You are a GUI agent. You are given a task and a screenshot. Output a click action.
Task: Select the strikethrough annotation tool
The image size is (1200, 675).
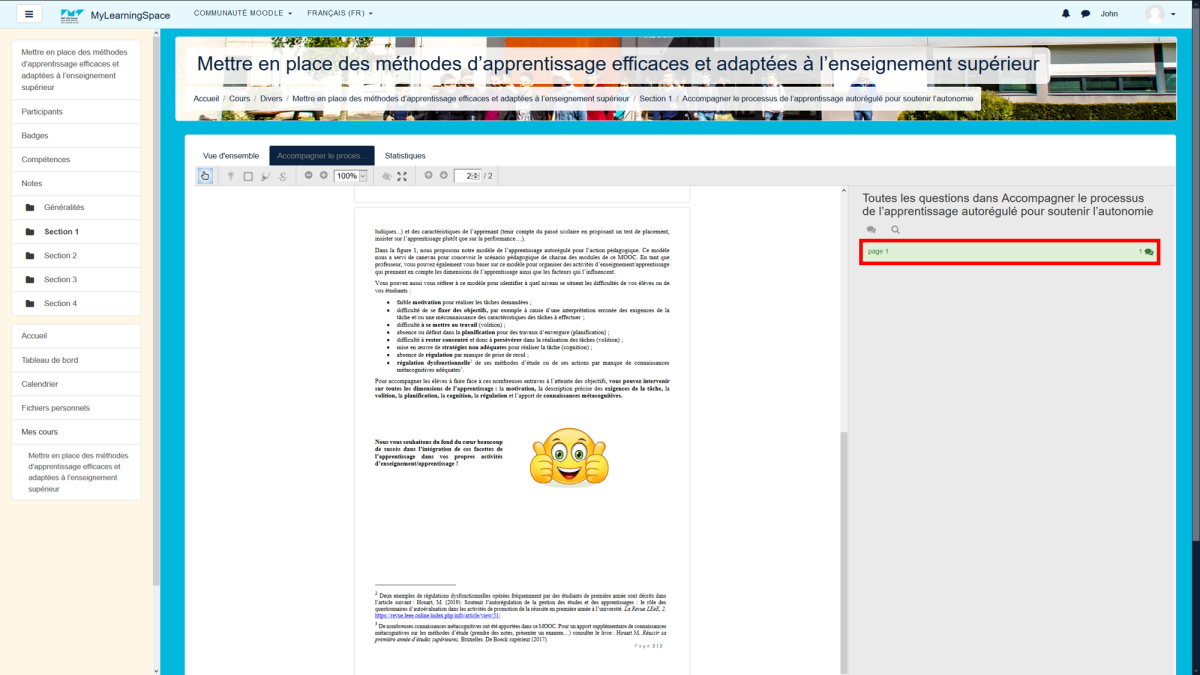[x=283, y=176]
